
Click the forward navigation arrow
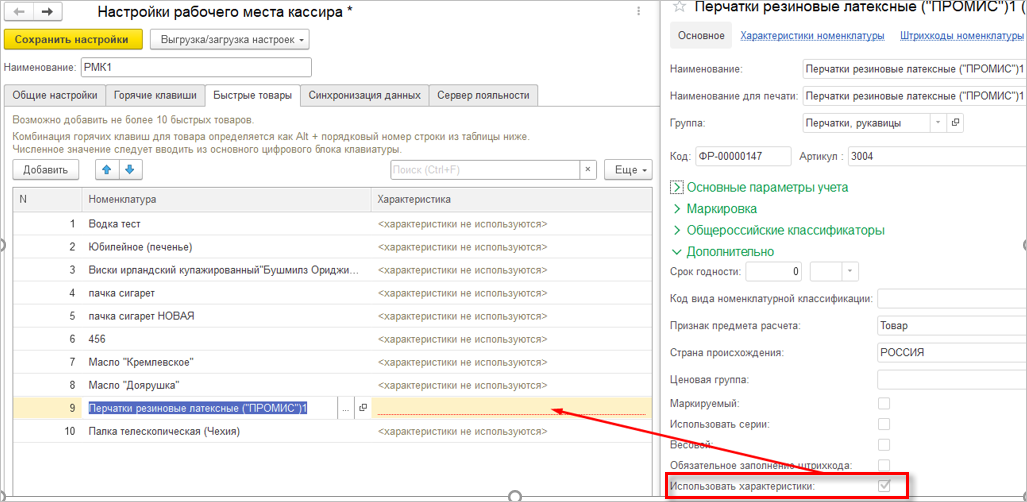[46, 12]
